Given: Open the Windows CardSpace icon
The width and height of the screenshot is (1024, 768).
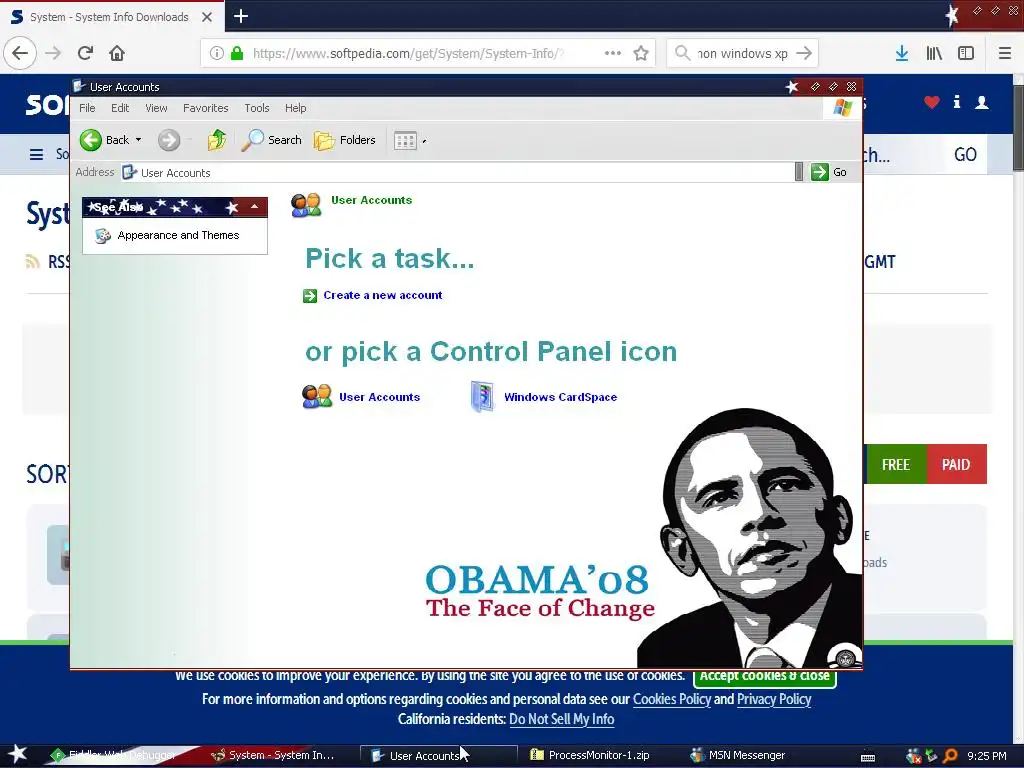Looking at the screenshot, I should (x=482, y=396).
